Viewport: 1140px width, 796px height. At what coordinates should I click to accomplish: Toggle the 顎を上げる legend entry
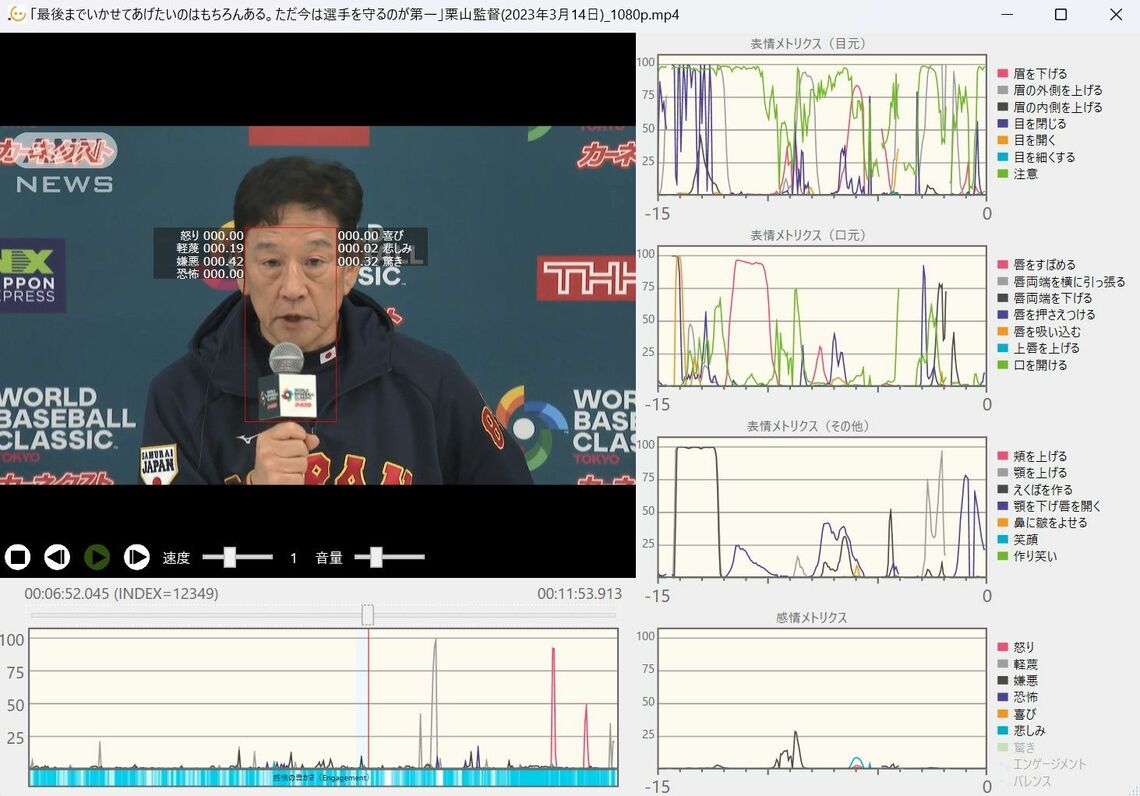tap(1032, 473)
